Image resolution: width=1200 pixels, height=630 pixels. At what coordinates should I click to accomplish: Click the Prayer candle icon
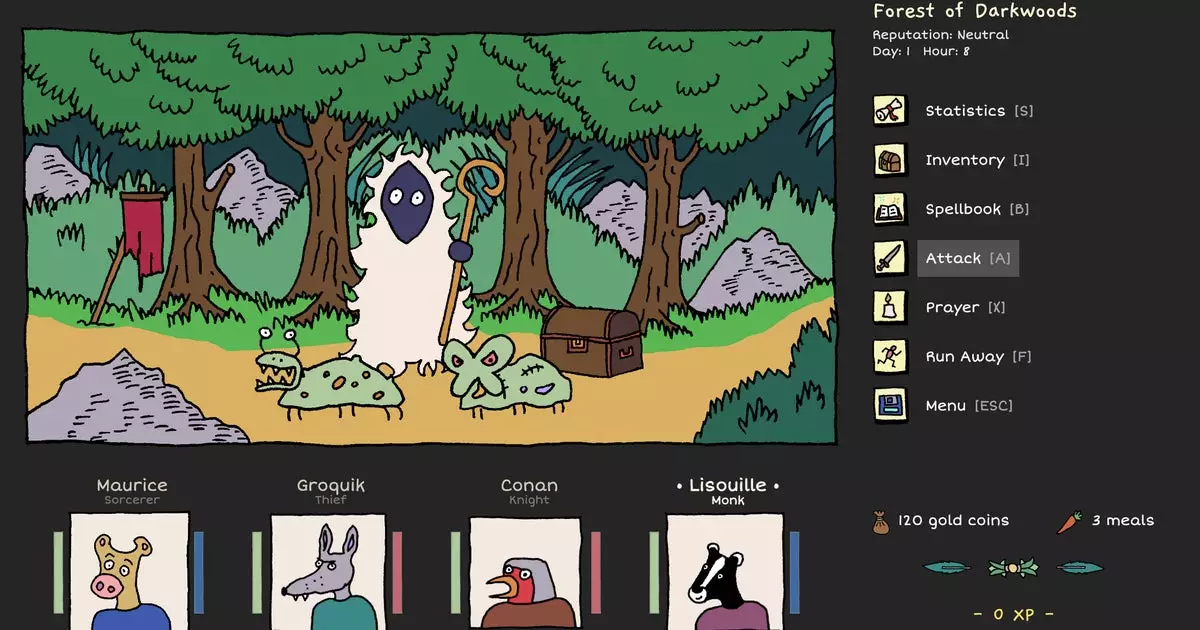pyautogui.click(x=890, y=306)
